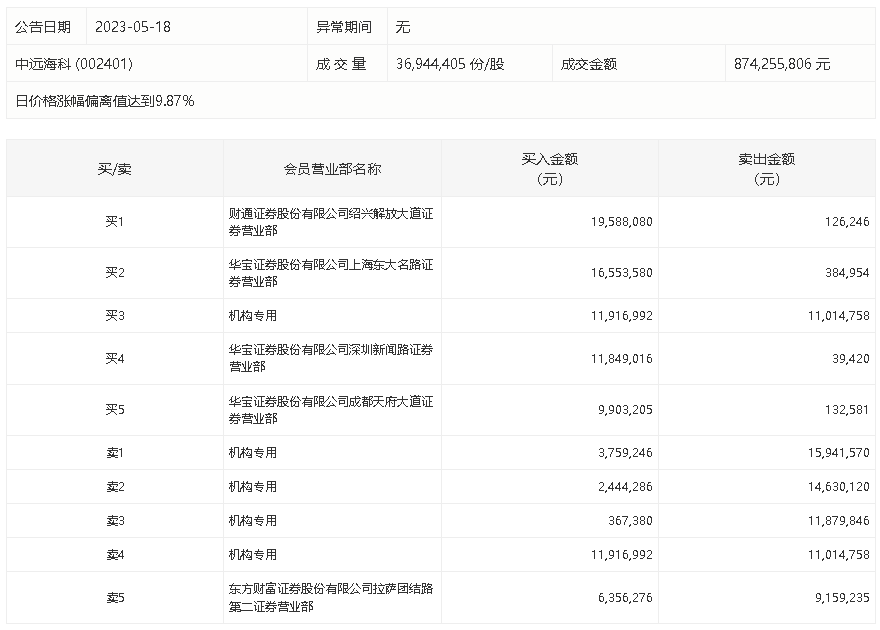880x630 pixels.
Task: Click the 买入金额 column header
Action: 549,169
